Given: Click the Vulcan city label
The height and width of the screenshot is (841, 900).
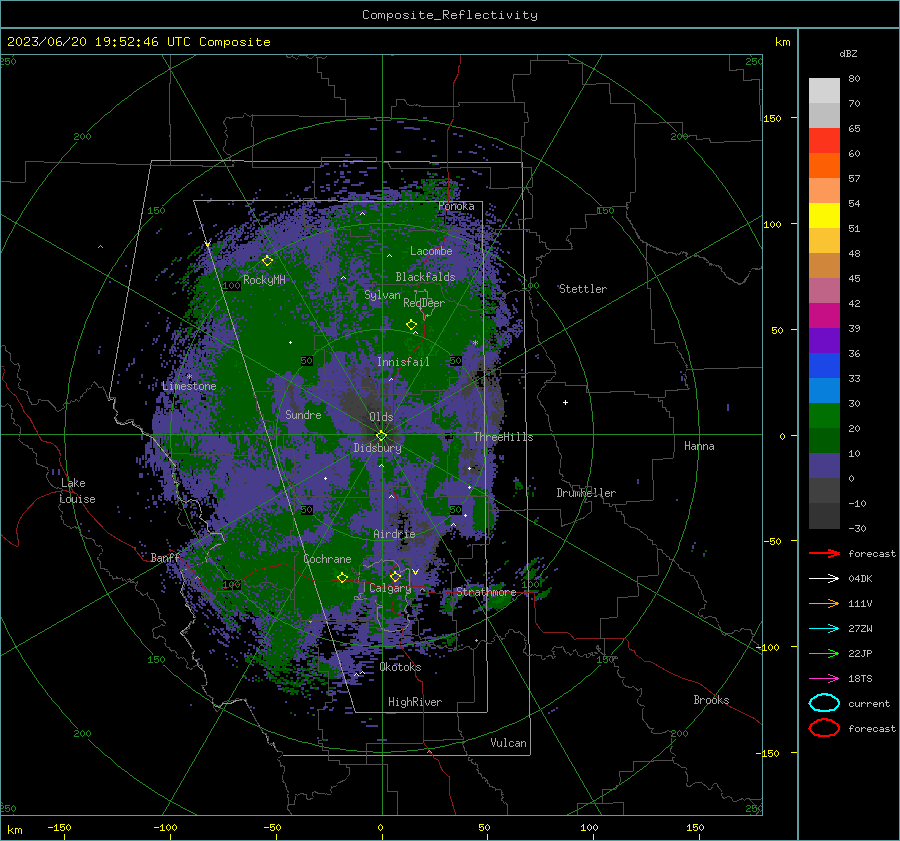Looking at the screenshot, I should 508,743.
